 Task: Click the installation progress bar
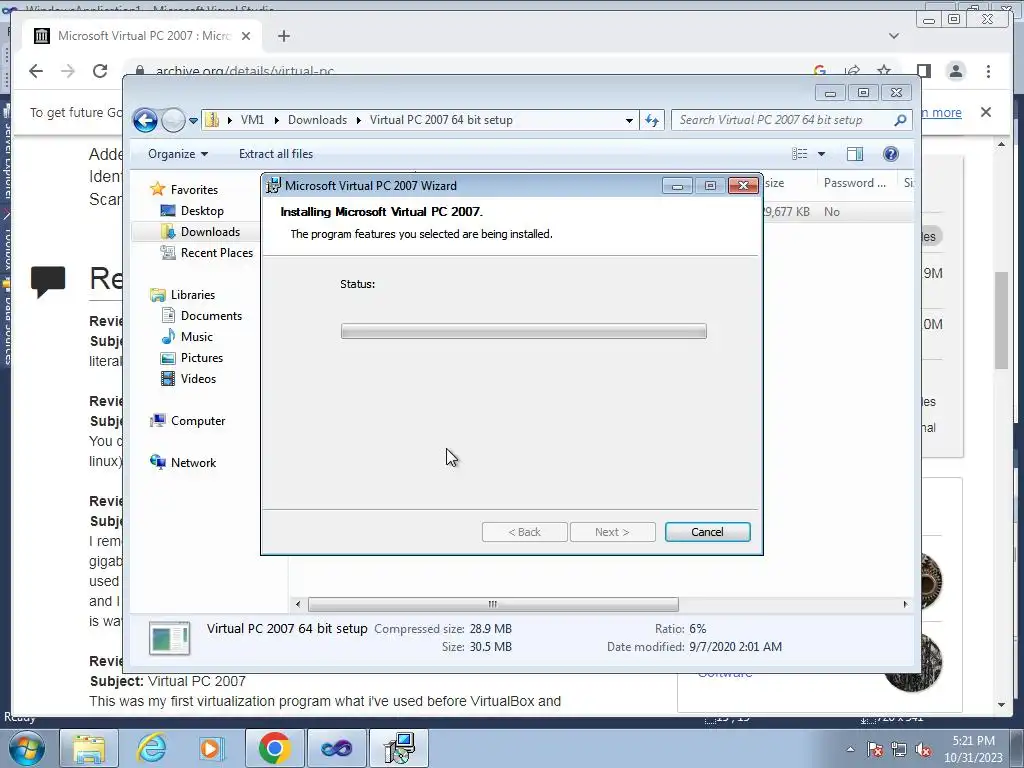(x=523, y=331)
